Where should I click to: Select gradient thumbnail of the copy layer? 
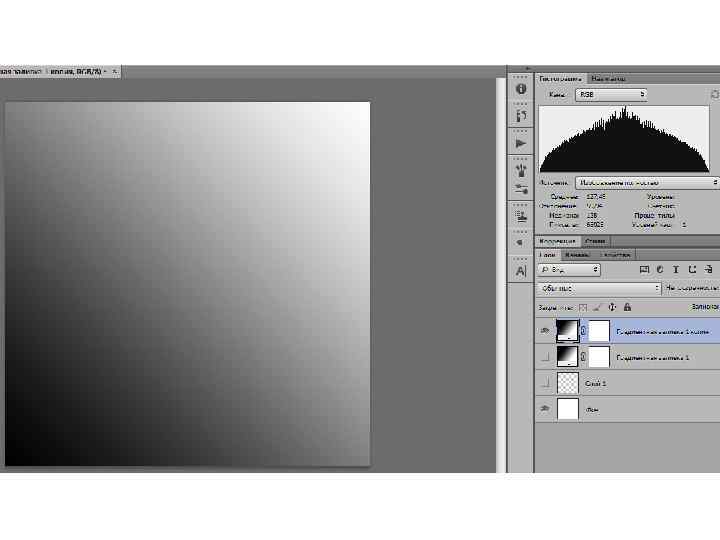567,331
